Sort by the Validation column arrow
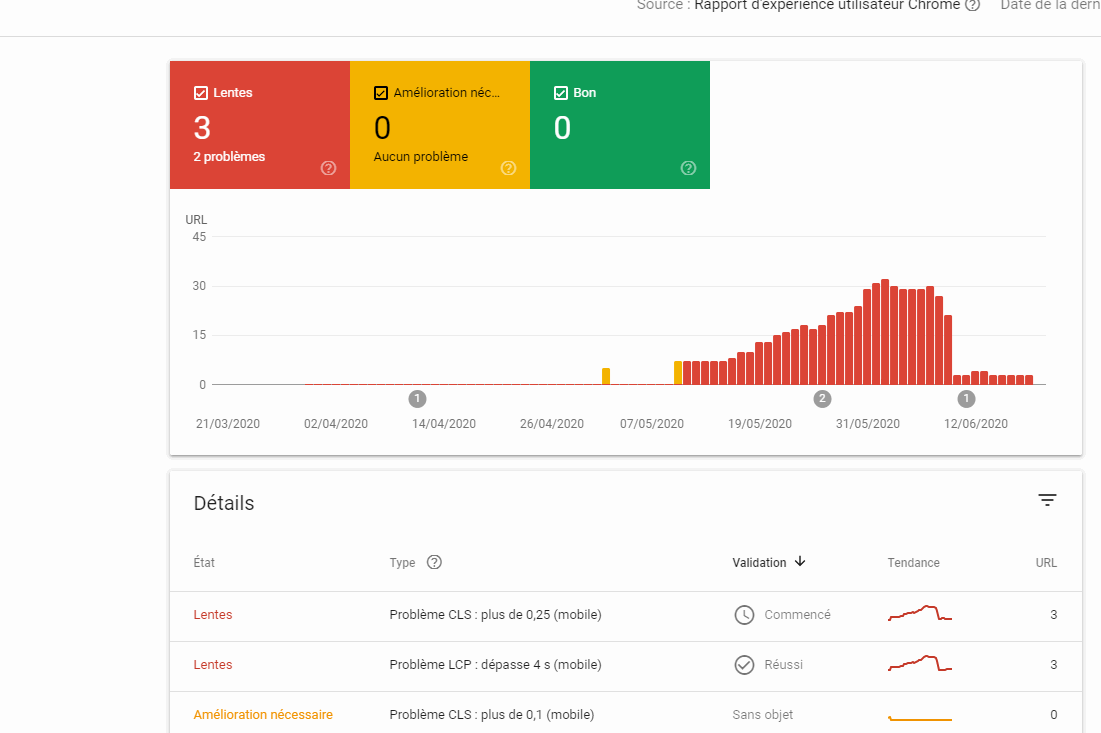This screenshot has width=1101, height=733. point(800,562)
